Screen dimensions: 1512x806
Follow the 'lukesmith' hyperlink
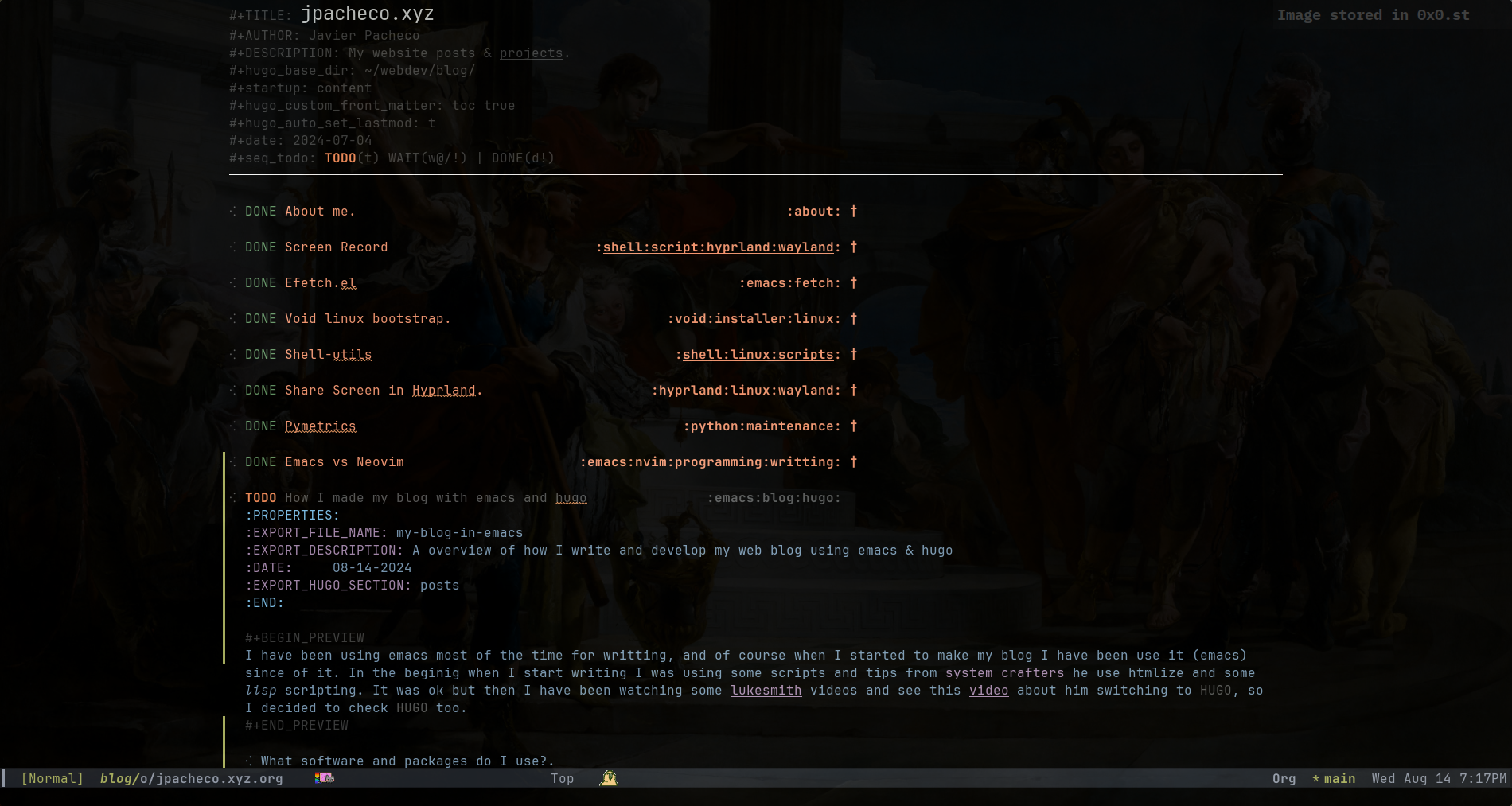[766, 691]
